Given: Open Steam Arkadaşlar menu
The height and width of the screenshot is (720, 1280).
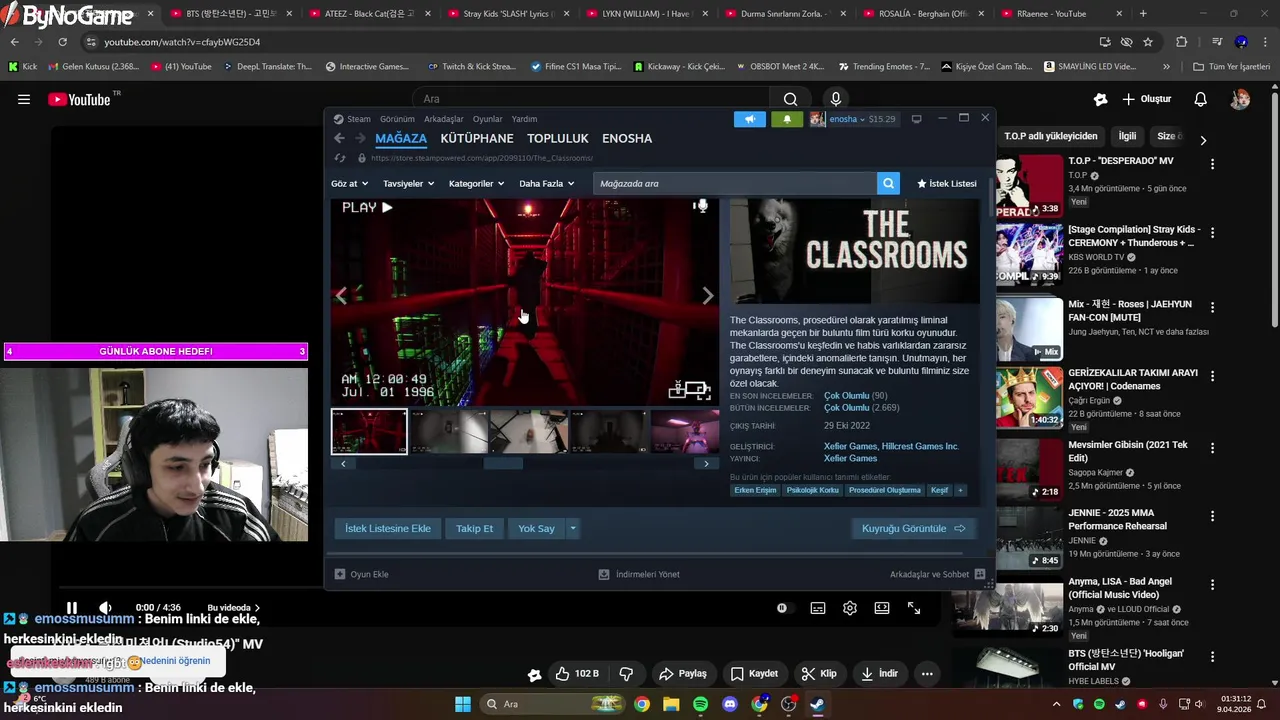Looking at the screenshot, I should (444, 119).
